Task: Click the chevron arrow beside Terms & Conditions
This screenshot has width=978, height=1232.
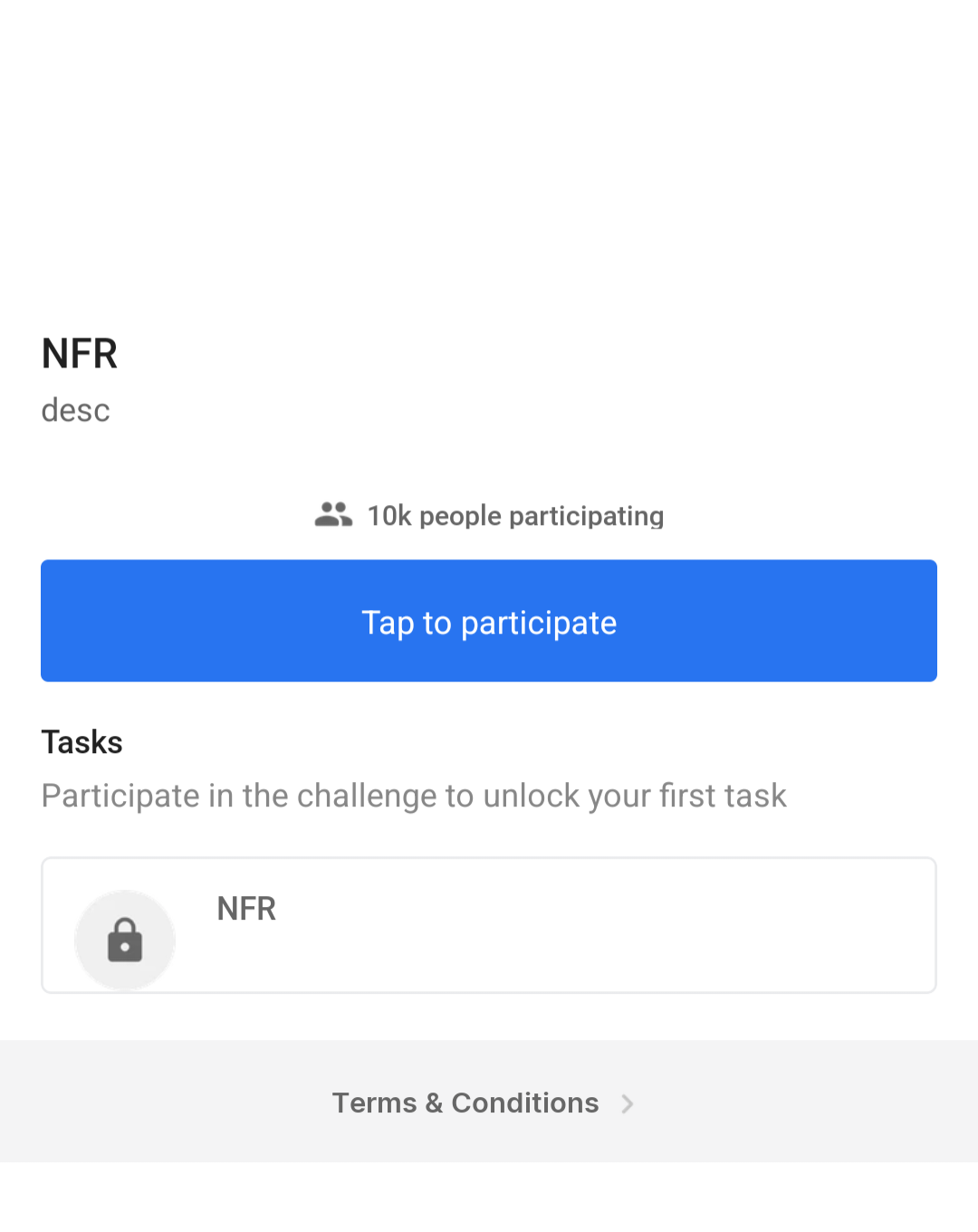Action: [x=627, y=1103]
